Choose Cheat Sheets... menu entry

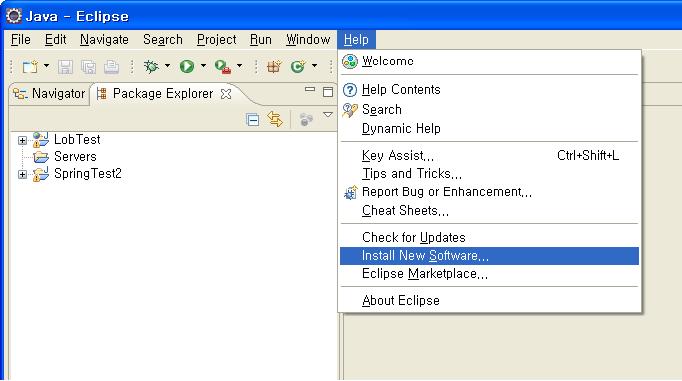point(489,211)
